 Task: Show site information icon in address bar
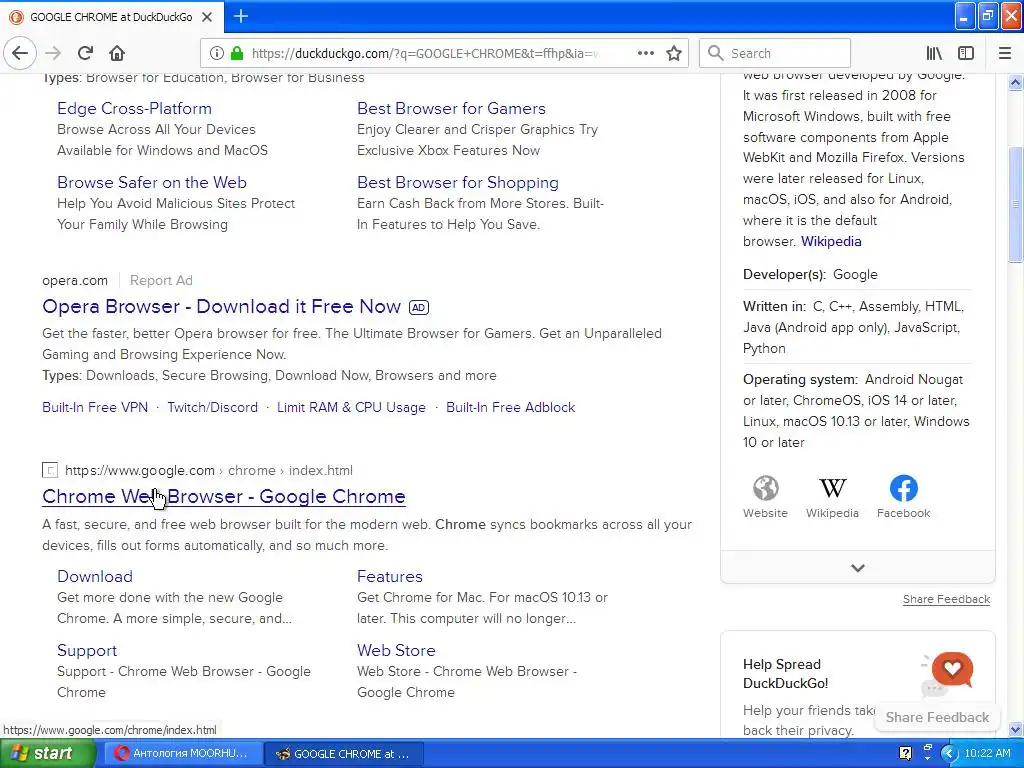(x=217, y=53)
